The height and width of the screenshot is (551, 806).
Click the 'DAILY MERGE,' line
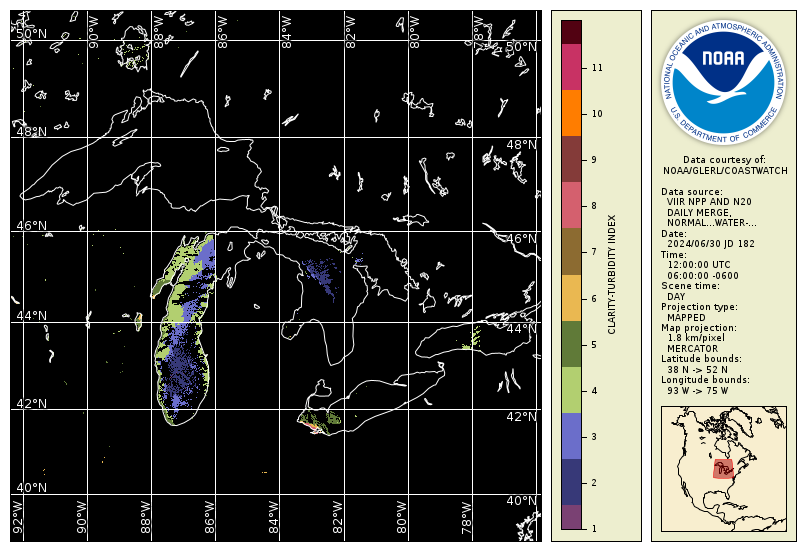699,212
